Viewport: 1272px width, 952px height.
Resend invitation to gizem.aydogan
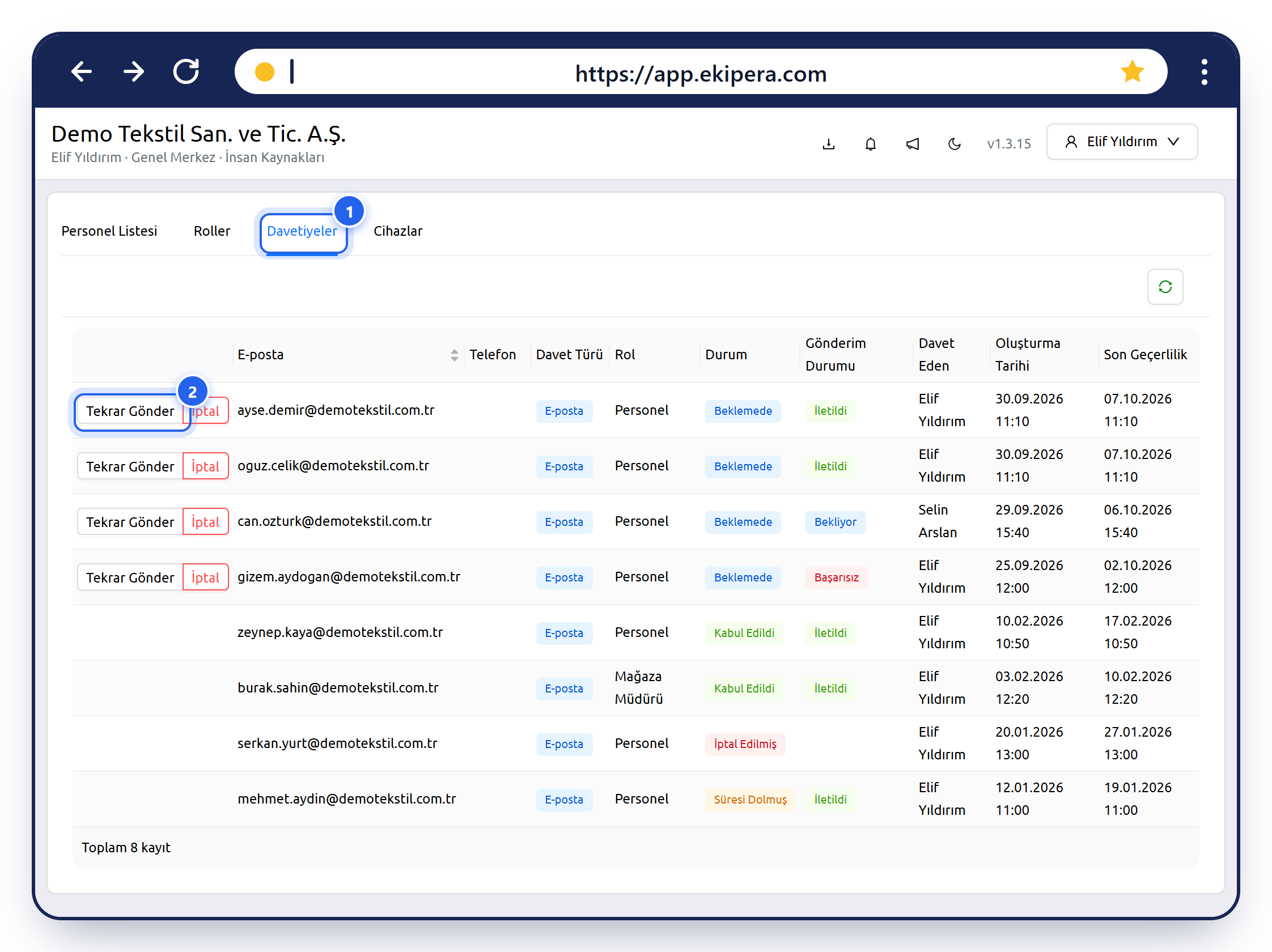[130, 577]
